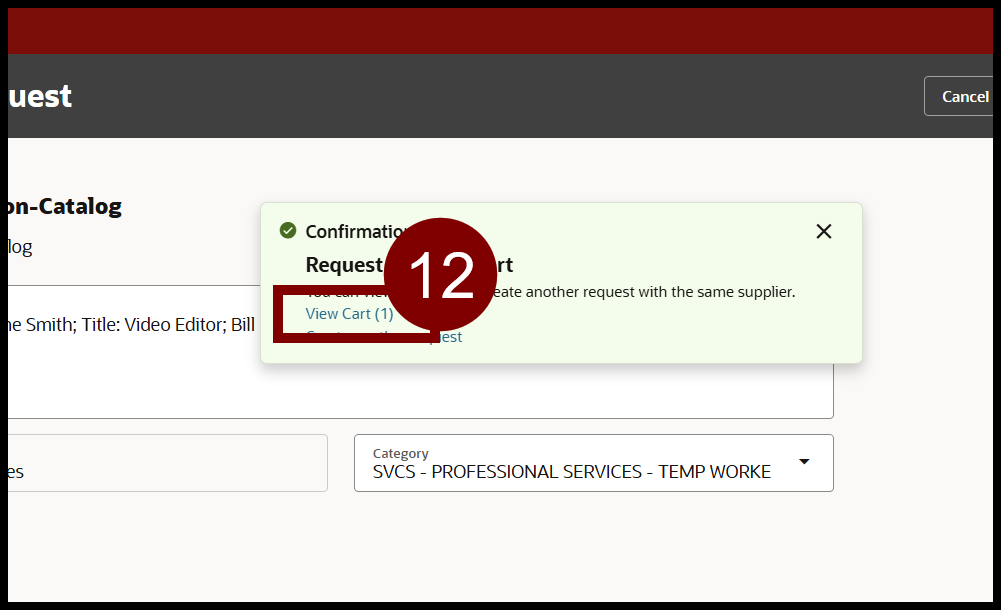Open View Cart (1)
Screen dimensions: 1001x610
(348, 313)
